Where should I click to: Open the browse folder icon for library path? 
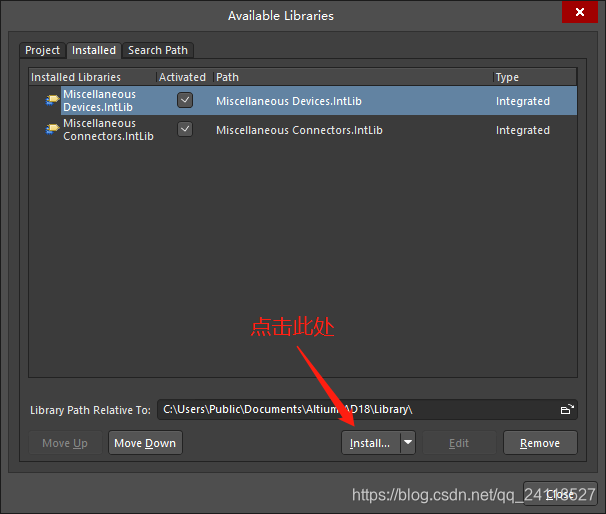point(567,409)
